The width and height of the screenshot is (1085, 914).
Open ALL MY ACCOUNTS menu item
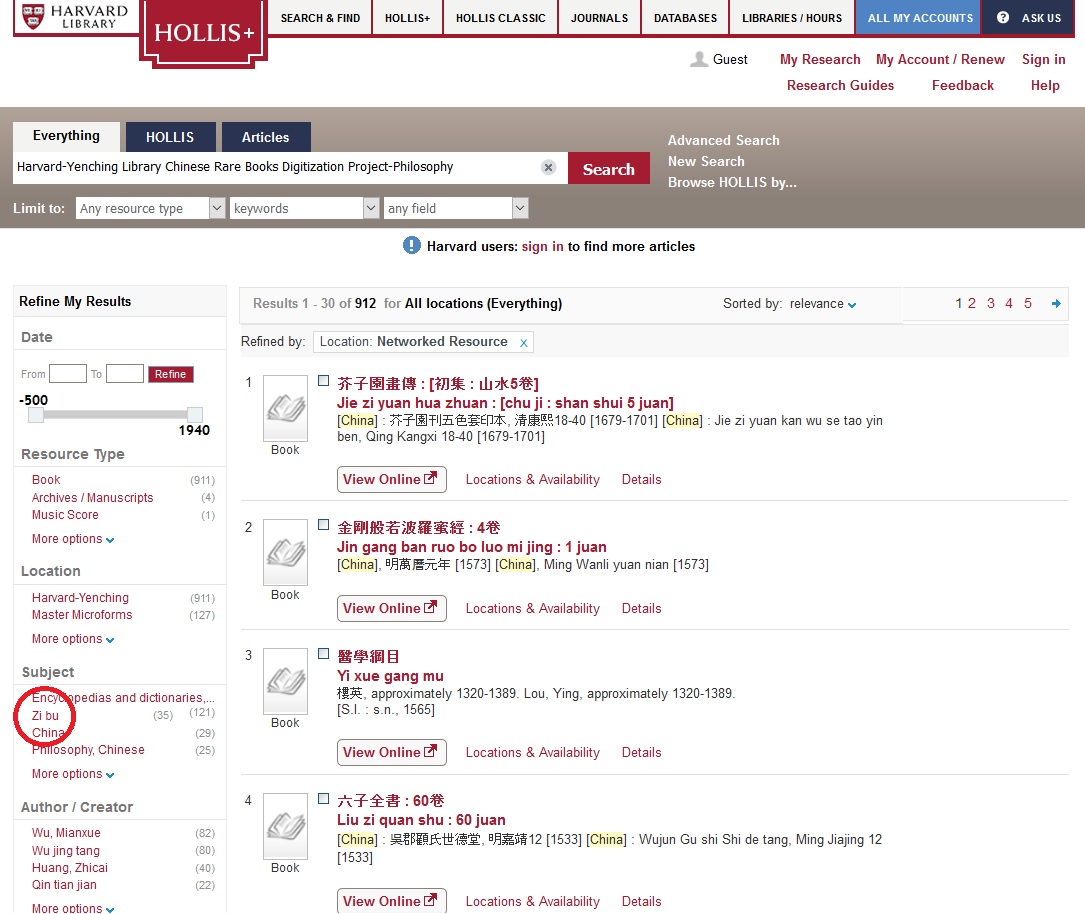920,18
